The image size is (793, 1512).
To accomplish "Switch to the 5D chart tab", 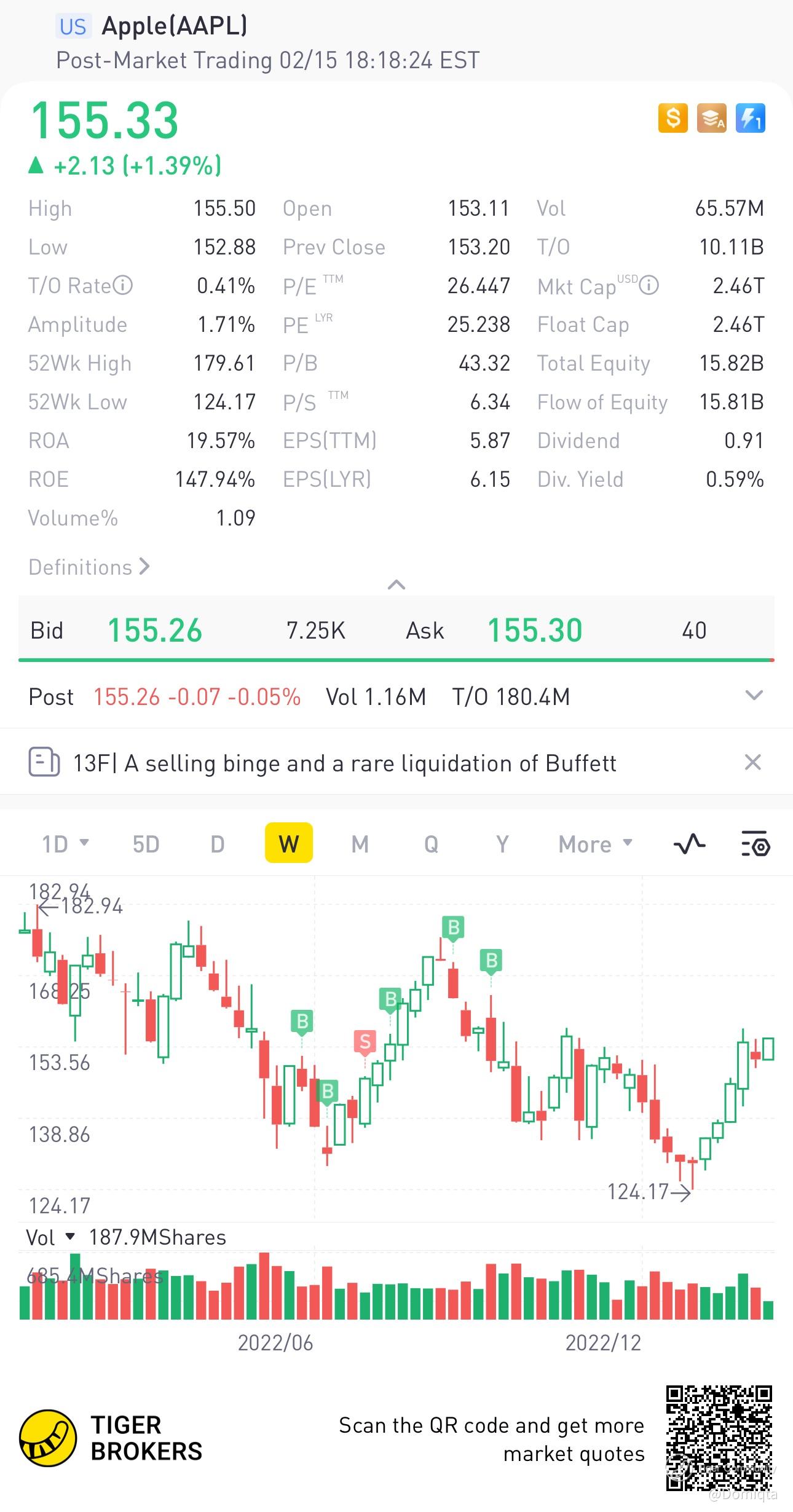I will [x=146, y=844].
